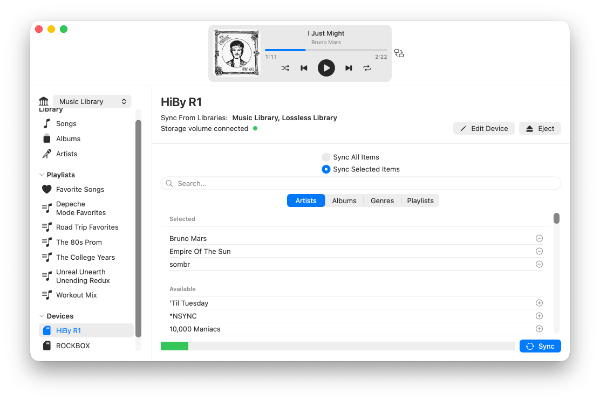
Task: Play the current song
Action: coord(326,68)
